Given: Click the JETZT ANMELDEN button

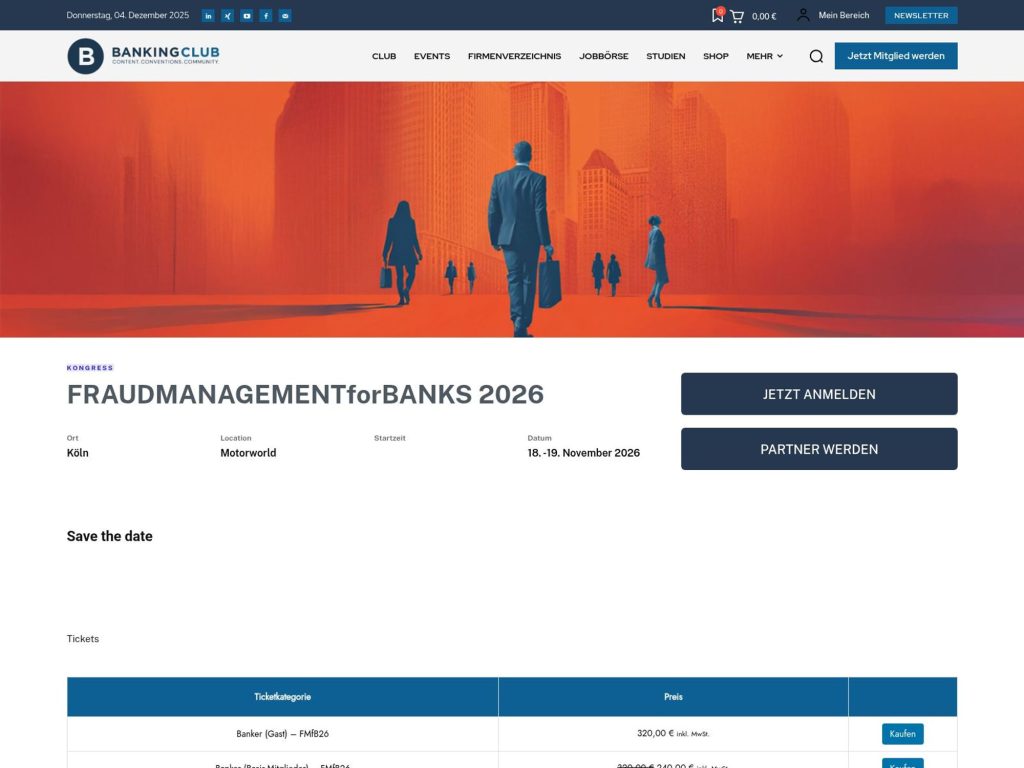Looking at the screenshot, I should [818, 393].
